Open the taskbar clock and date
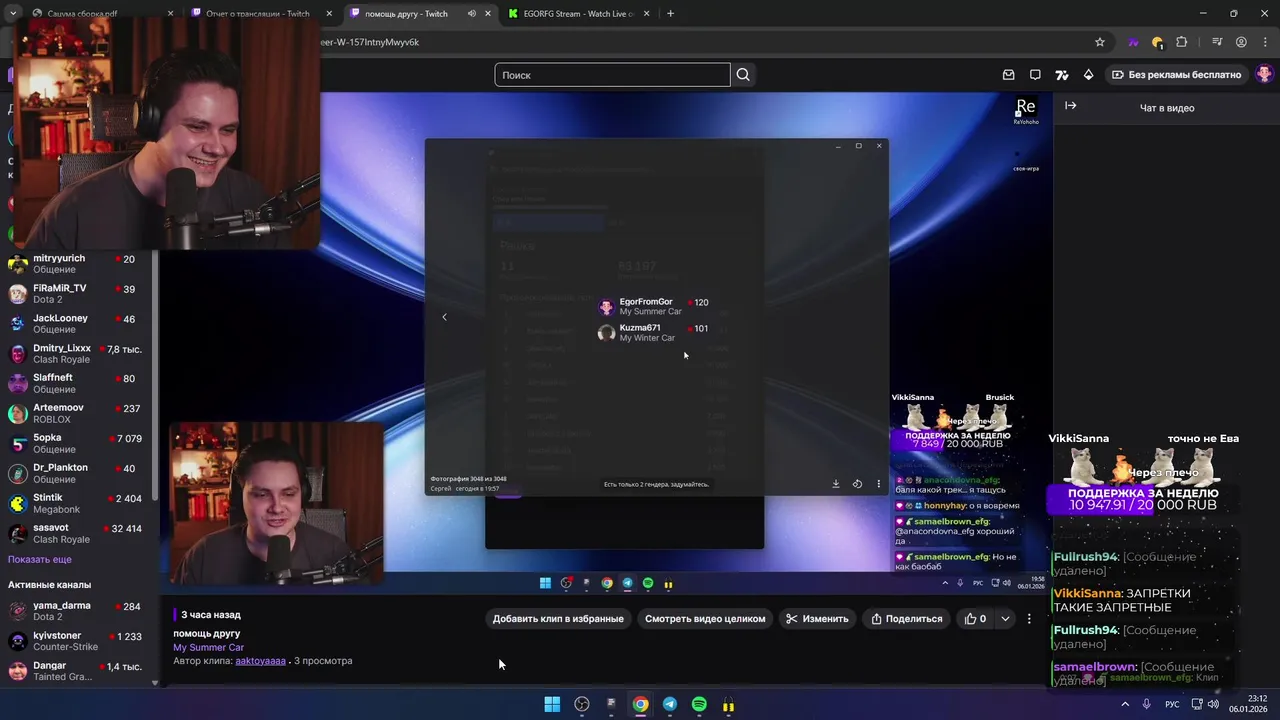The image size is (1280, 720). coord(1248,704)
